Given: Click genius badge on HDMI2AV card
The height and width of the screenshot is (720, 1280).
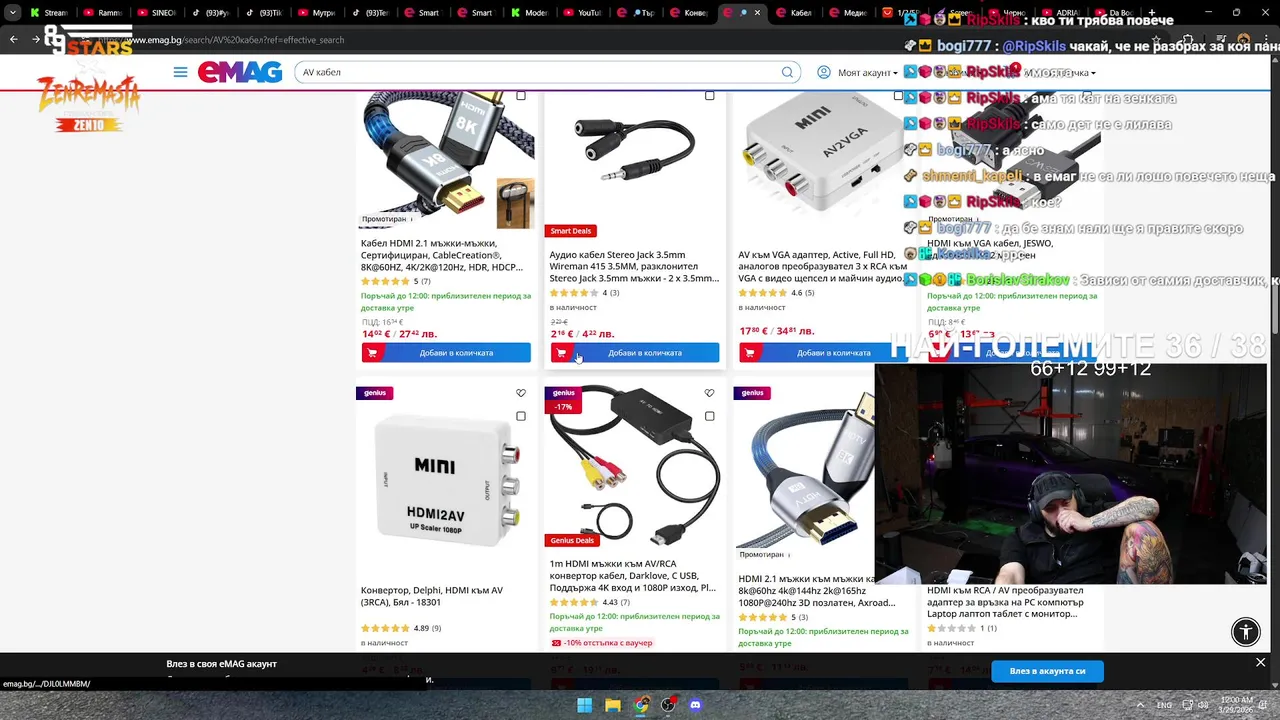Looking at the screenshot, I should [x=375, y=393].
